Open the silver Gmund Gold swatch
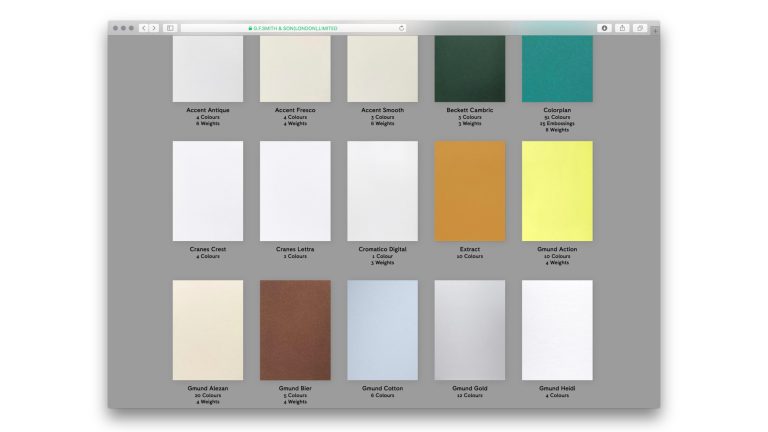 (470, 330)
